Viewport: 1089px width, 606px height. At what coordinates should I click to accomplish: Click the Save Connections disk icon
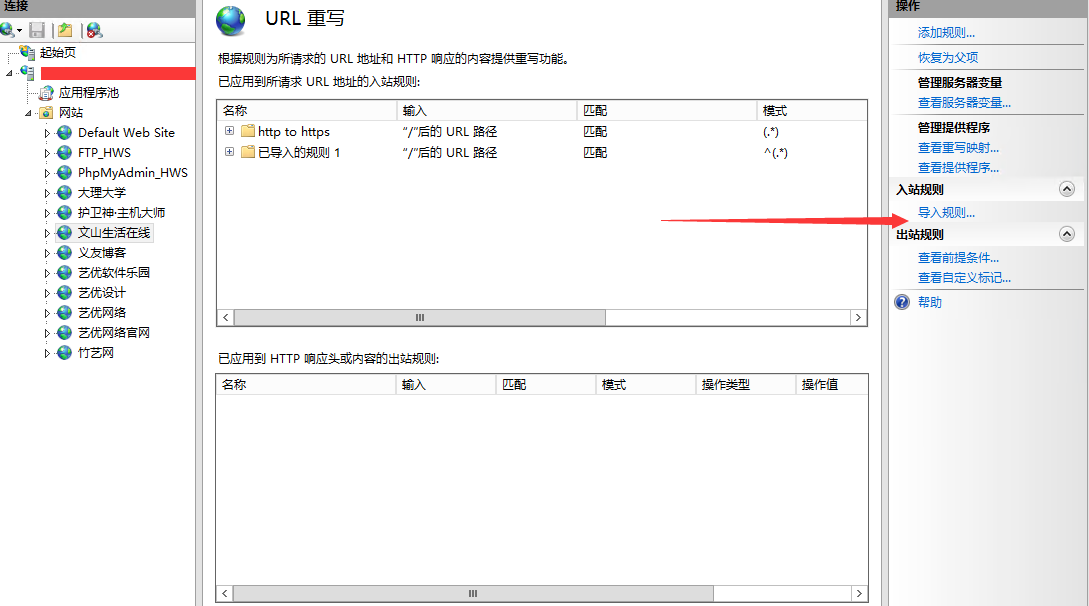coord(37,30)
